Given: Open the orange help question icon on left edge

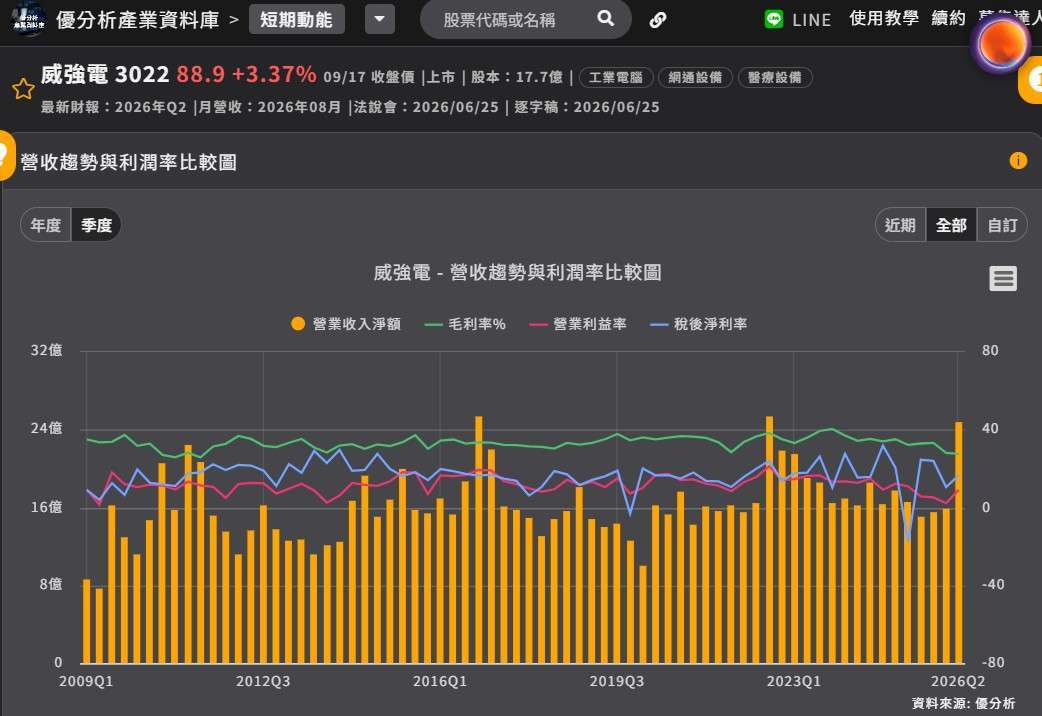Looking at the screenshot, I should pos(5,156).
